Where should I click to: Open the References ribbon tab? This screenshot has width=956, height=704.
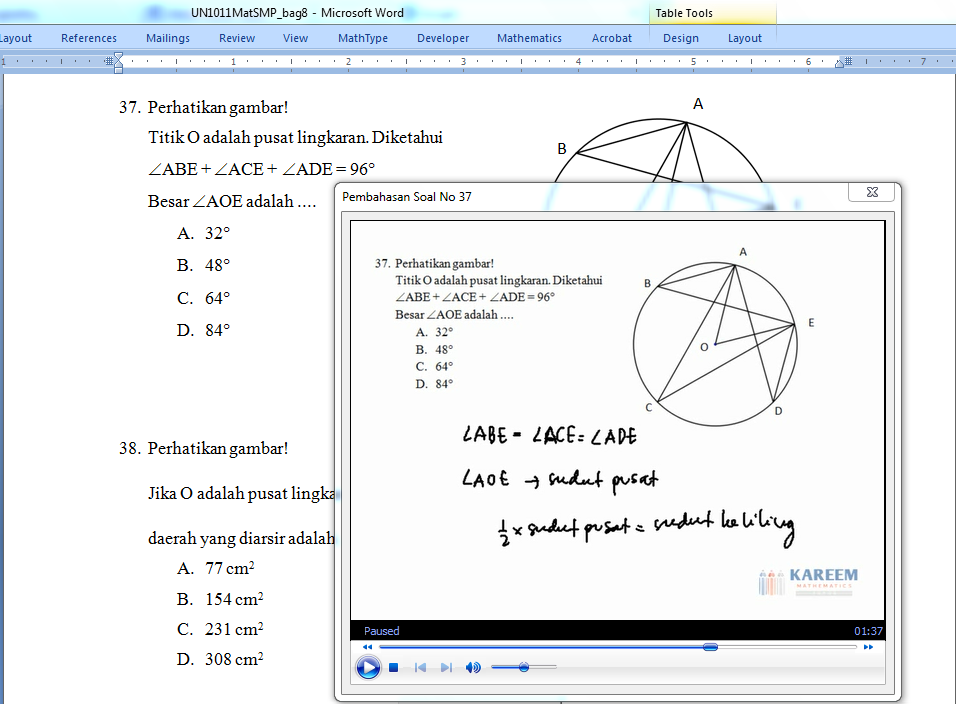click(x=89, y=38)
